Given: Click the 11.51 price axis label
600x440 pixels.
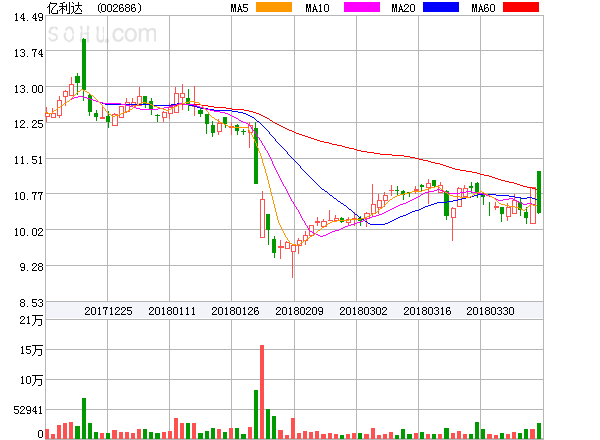Looking at the screenshot, I should coord(29,160).
